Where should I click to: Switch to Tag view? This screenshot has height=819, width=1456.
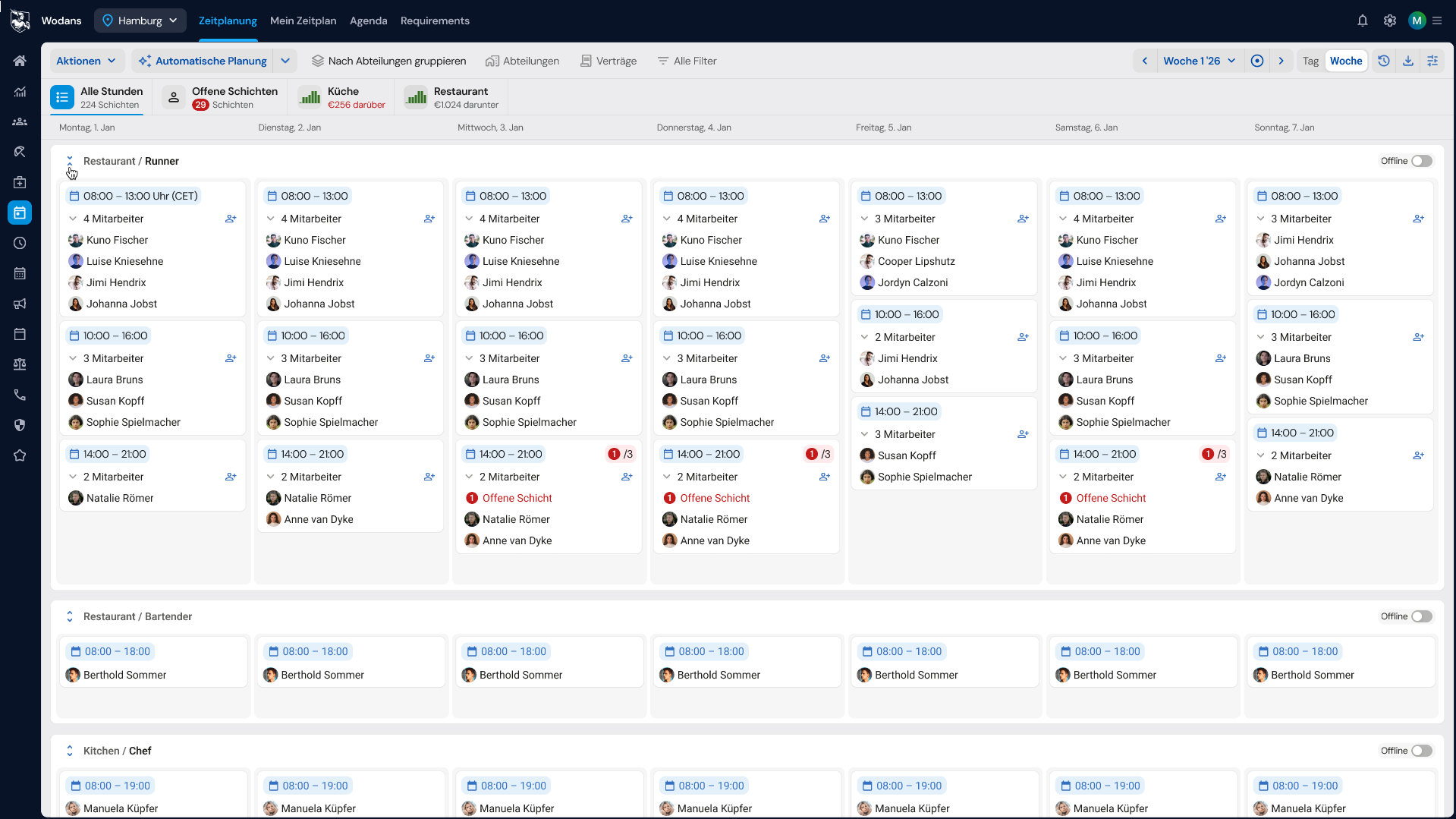coord(1310,61)
